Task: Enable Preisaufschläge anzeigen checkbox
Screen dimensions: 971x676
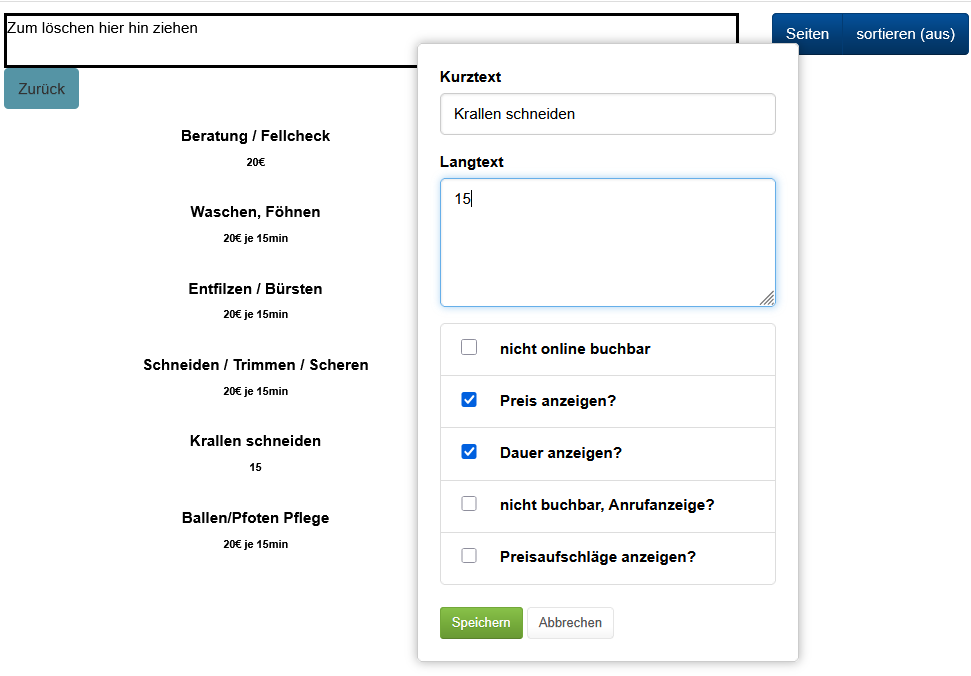Action: [469, 556]
